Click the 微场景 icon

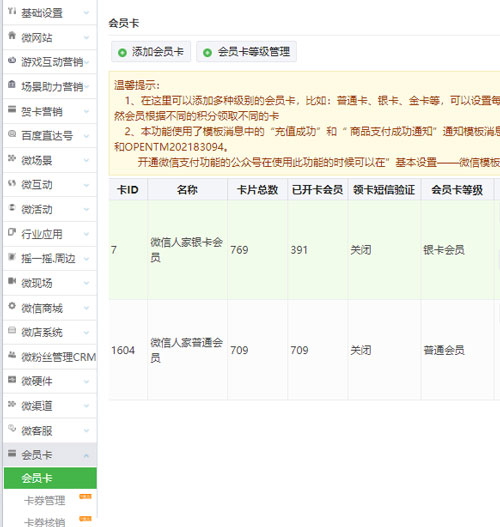tap(12, 158)
